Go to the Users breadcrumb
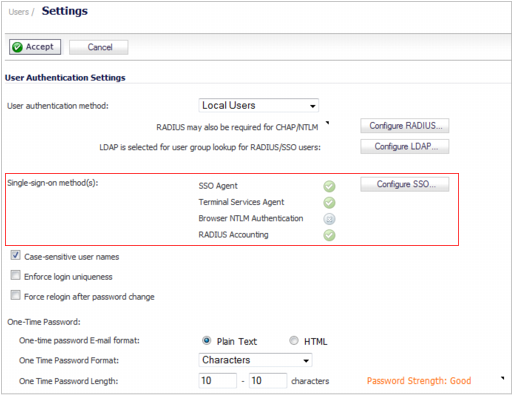Image resolution: width=522 pixels, height=401 pixels. [x=19, y=12]
